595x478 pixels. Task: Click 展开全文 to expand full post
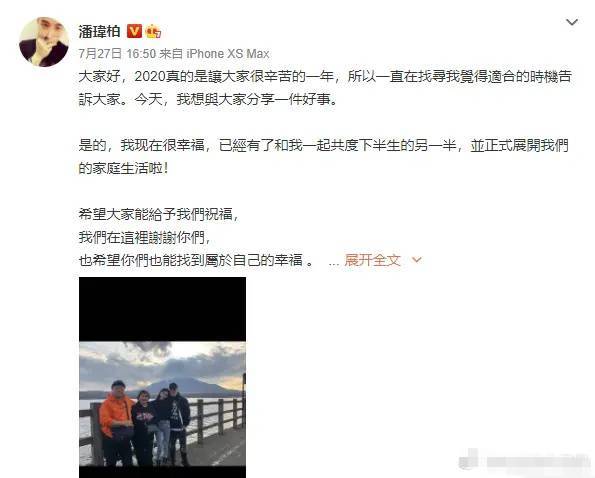pos(372,260)
